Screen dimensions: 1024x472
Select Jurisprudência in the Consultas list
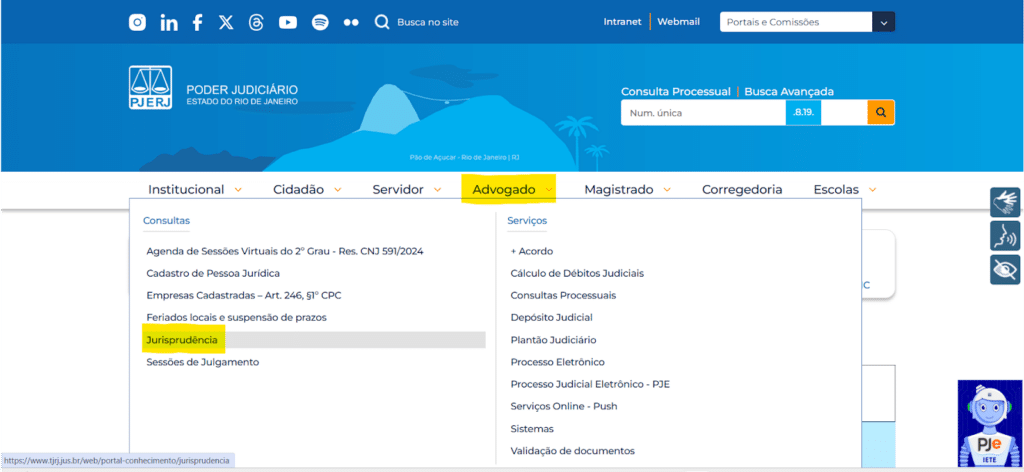(x=182, y=340)
